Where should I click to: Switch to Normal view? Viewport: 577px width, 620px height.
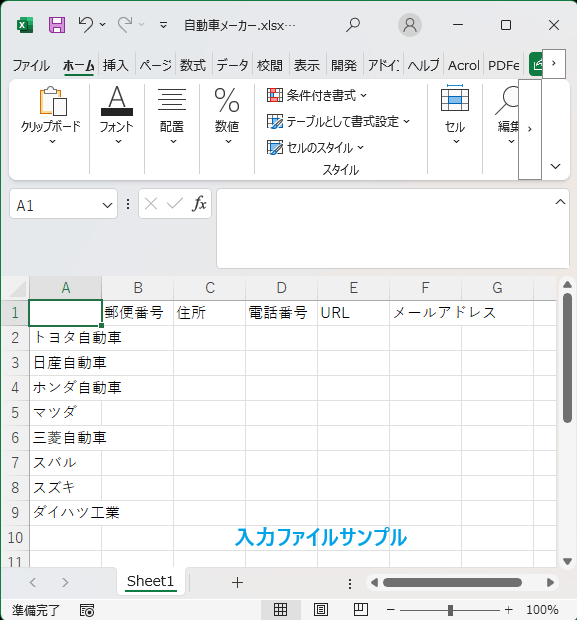(x=280, y=610)
